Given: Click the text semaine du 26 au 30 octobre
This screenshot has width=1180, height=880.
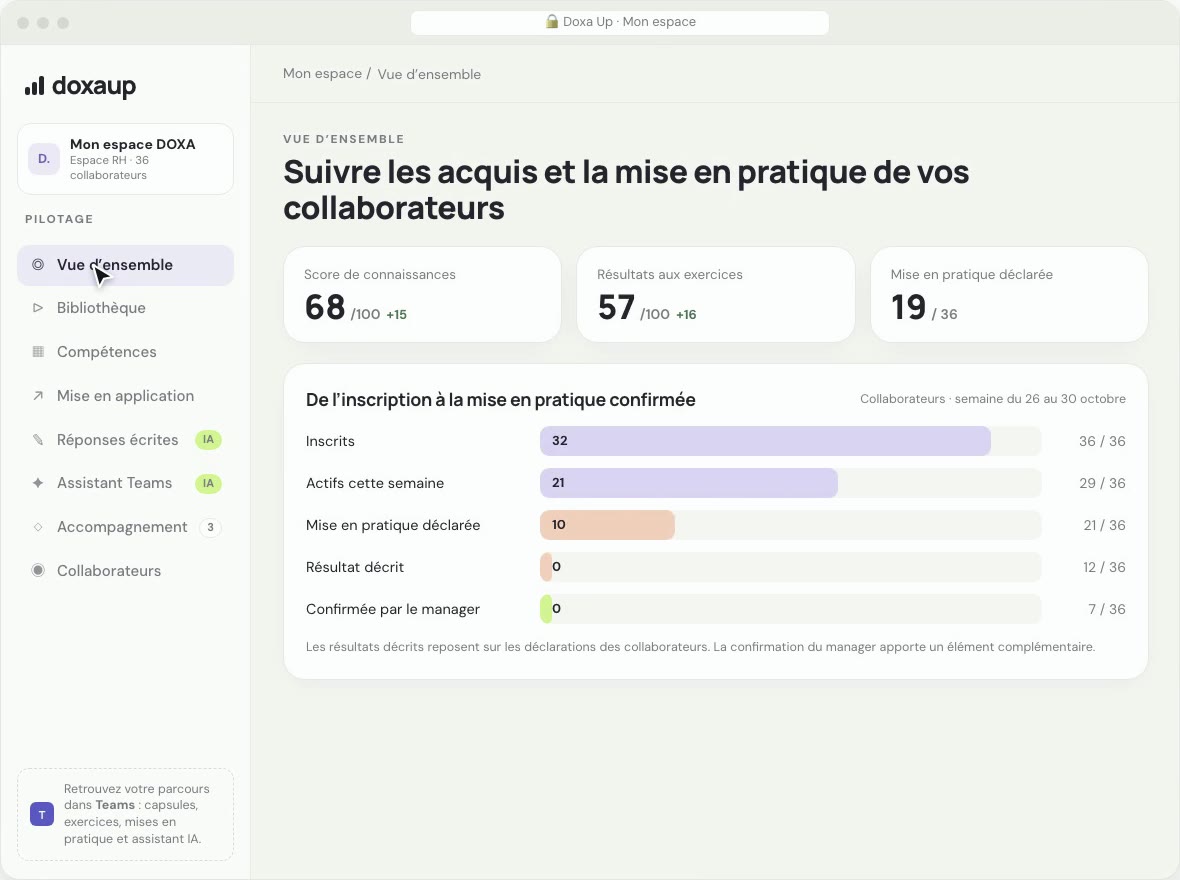Looking at the screenshot, I should pos(1040,399).
